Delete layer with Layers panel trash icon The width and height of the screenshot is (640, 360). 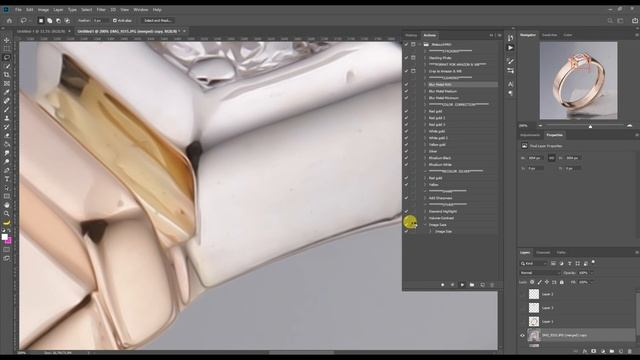click(630, 351)
